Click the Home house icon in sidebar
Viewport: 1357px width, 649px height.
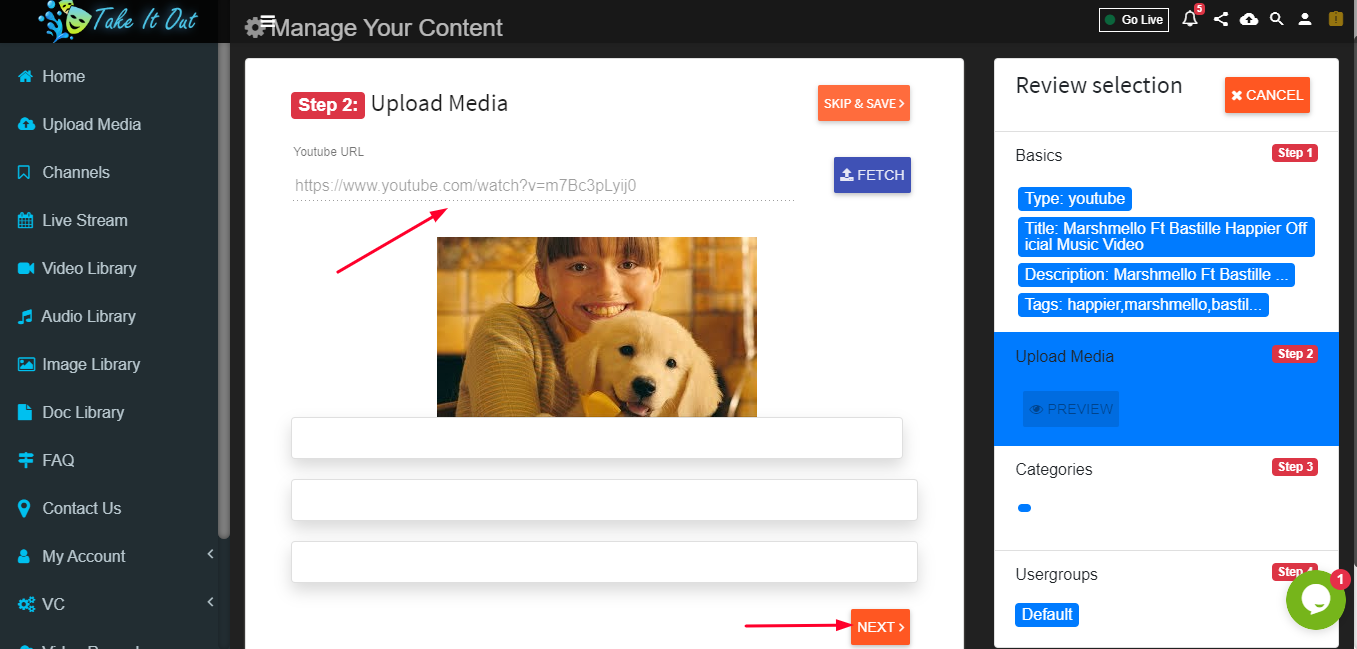click(26, 76)
